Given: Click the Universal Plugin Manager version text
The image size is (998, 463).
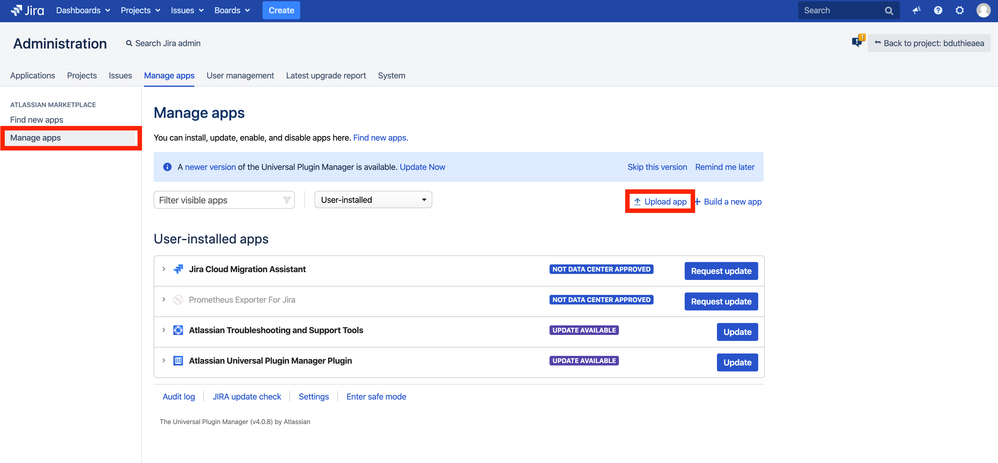Looking at the screenshot, I should (235, 422).
